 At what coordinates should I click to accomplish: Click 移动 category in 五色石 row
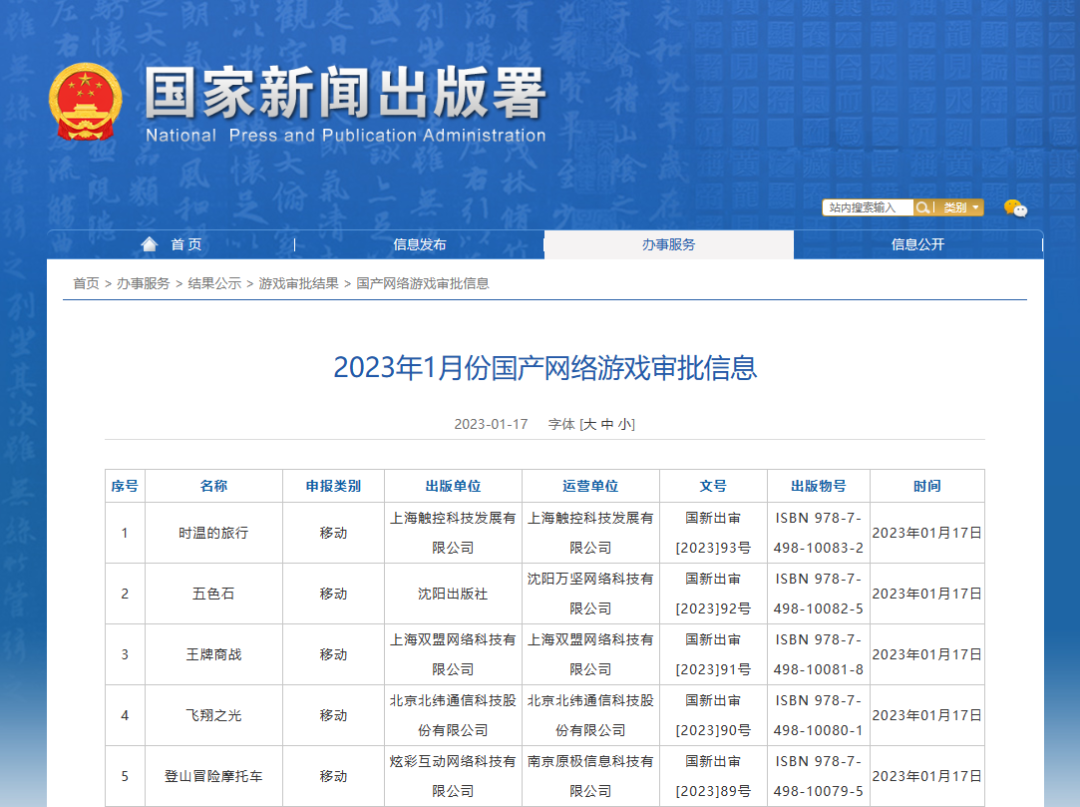[x=333, y=594]
